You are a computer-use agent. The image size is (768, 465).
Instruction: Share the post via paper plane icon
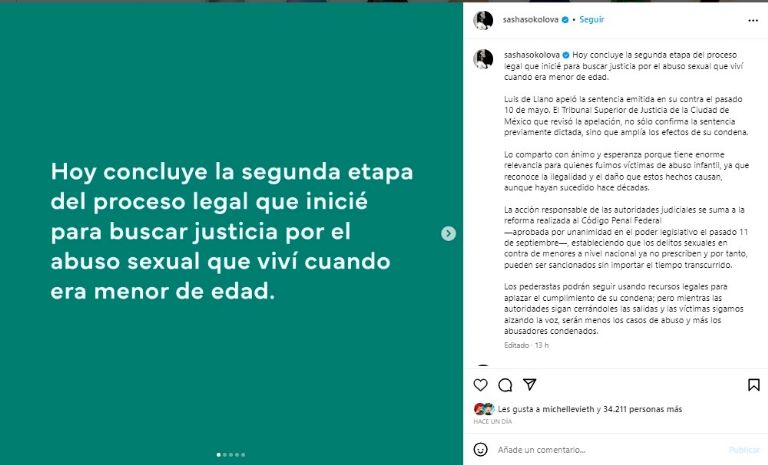(x=529, y=385)
